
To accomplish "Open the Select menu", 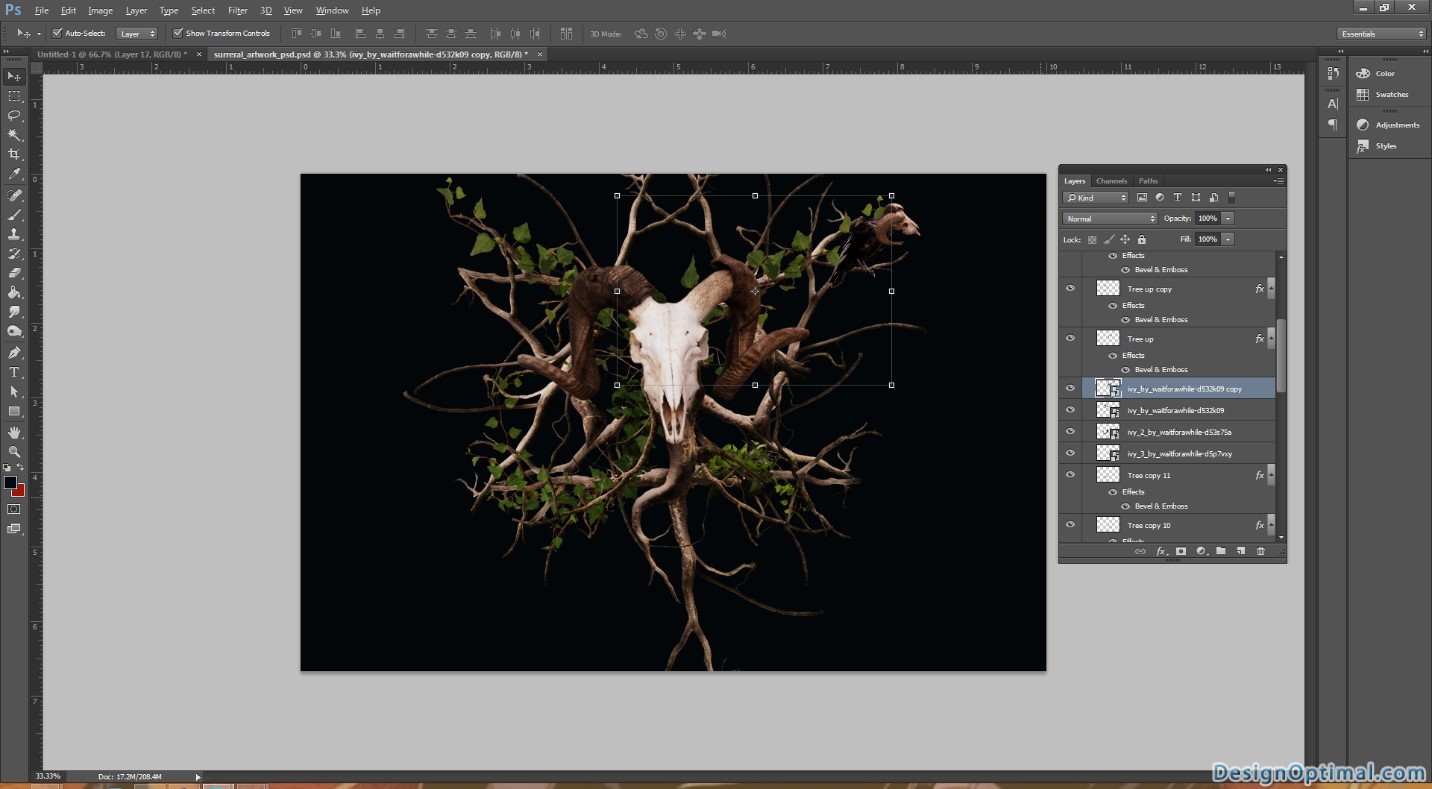I will [x=203, y=10].
